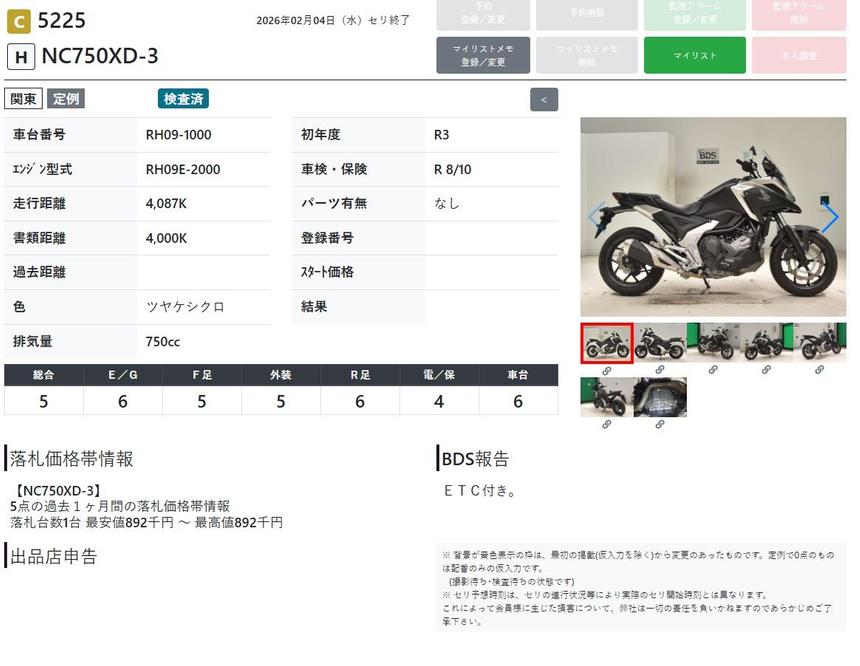Click link icon under second thumbnail
Image resolution: width=860 pixels, height=666 pixels.
660,370
